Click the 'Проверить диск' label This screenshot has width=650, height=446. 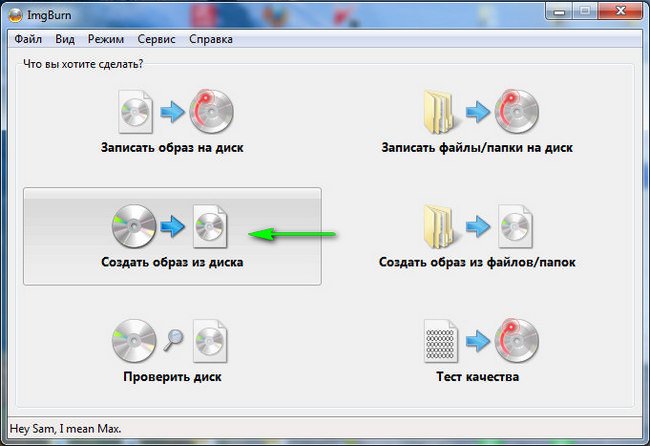[x=172, y=376]
